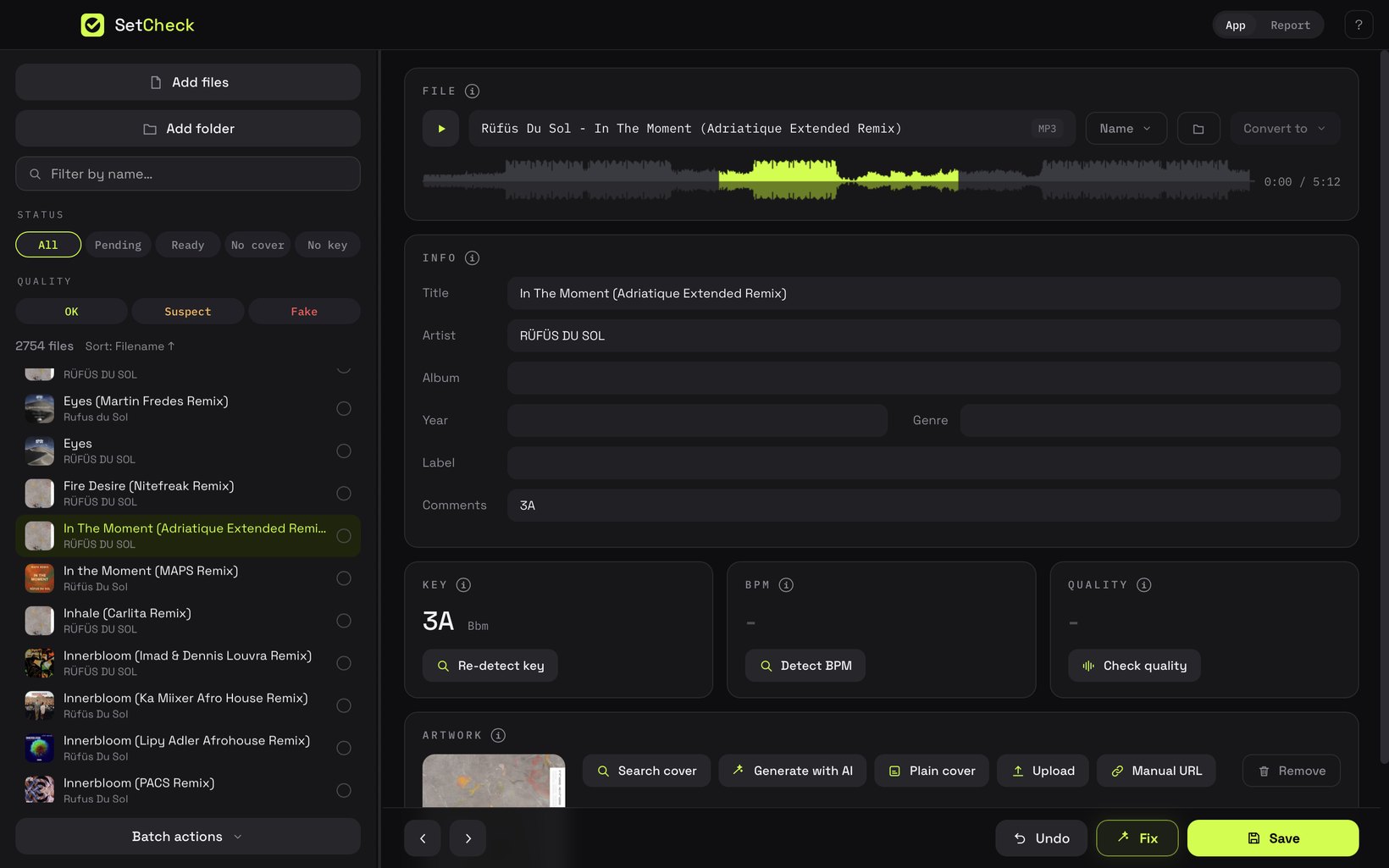Select the In the Moment (MAPS Remix) circle
The width and height of the screenshot is (1389, 868).
coord(344,578)
